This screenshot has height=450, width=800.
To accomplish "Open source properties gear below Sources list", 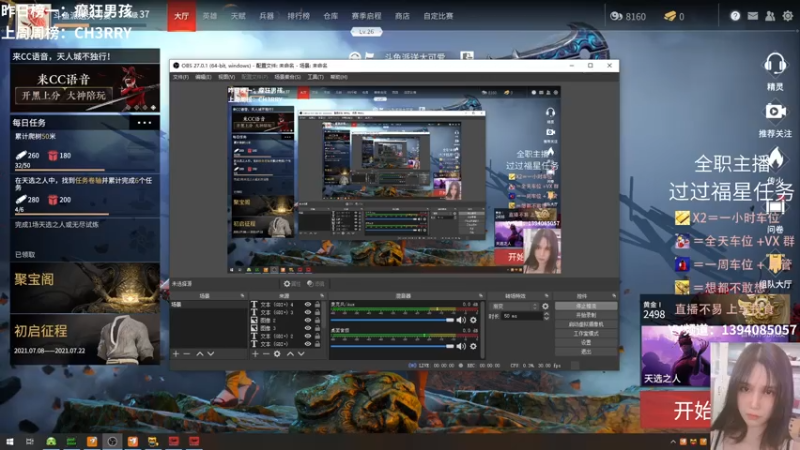I will click(x=277, y=354).
